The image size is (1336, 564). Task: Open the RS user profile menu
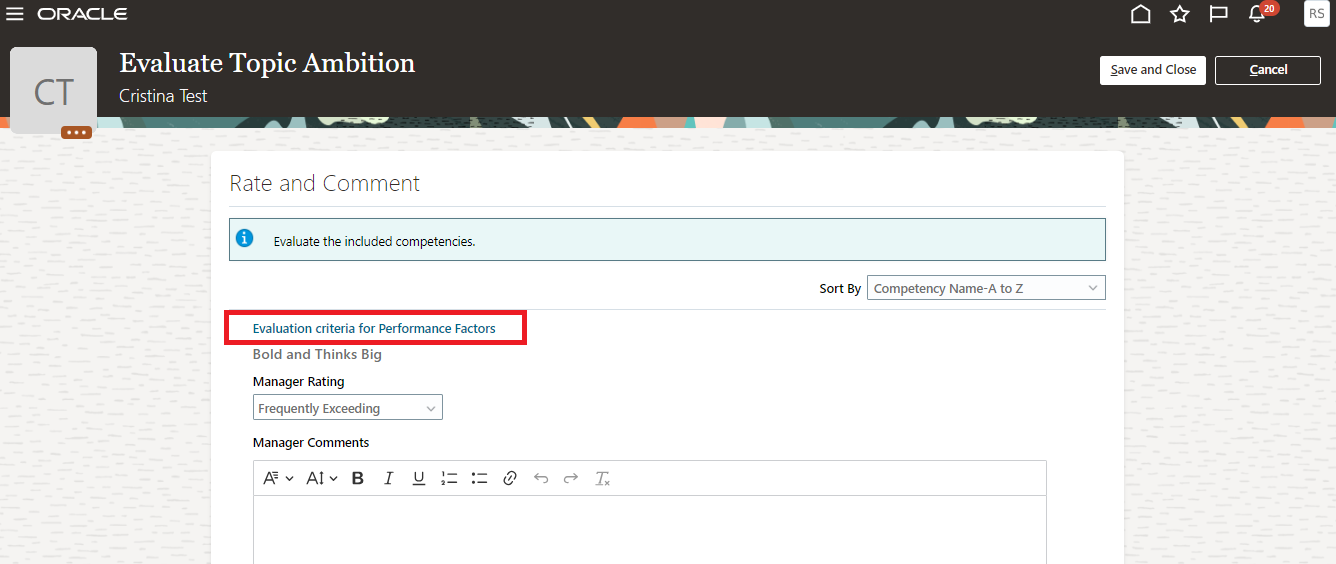click(1316, 13)
